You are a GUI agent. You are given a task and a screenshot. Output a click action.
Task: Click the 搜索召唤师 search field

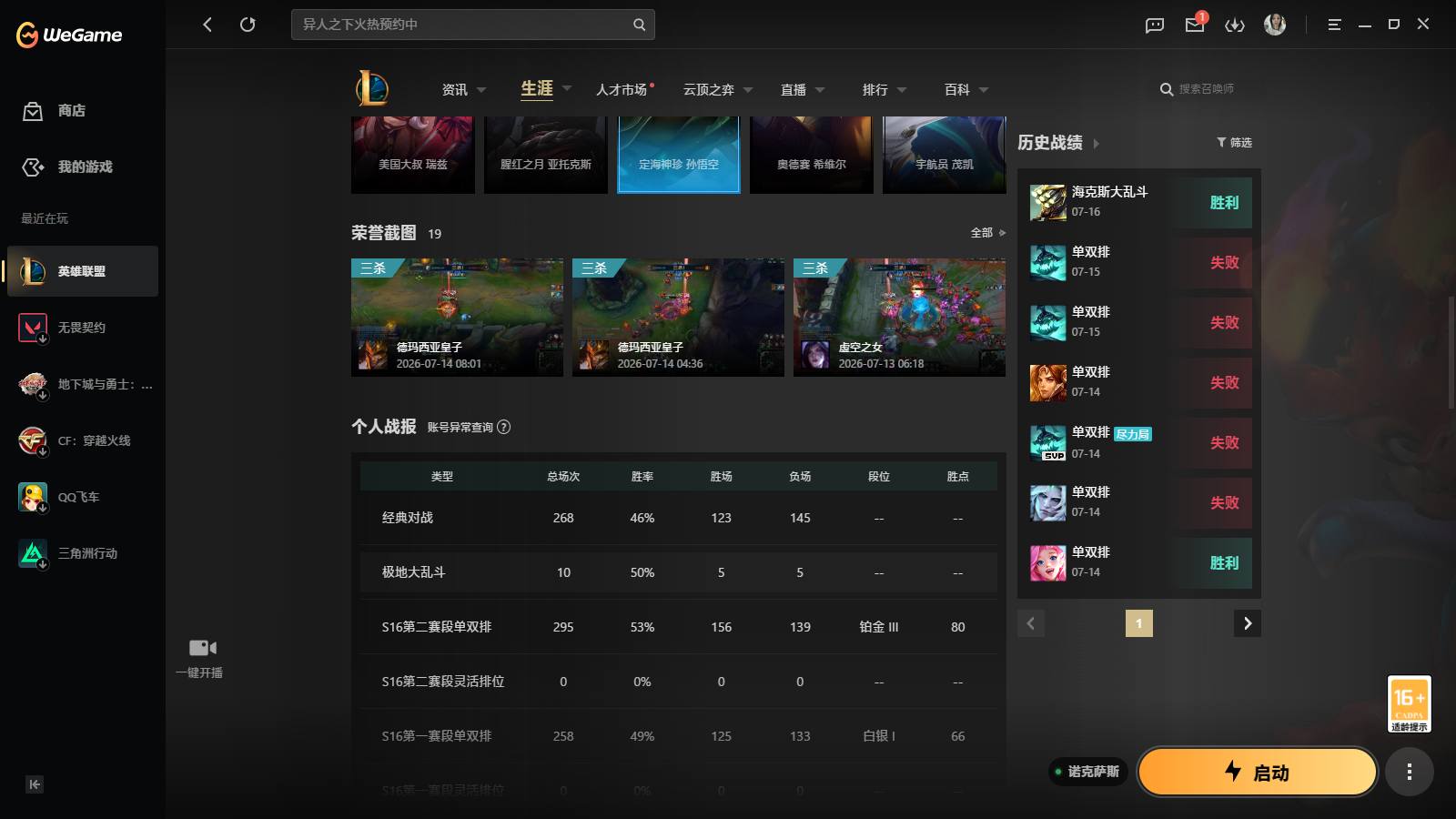coord(1206,89)
